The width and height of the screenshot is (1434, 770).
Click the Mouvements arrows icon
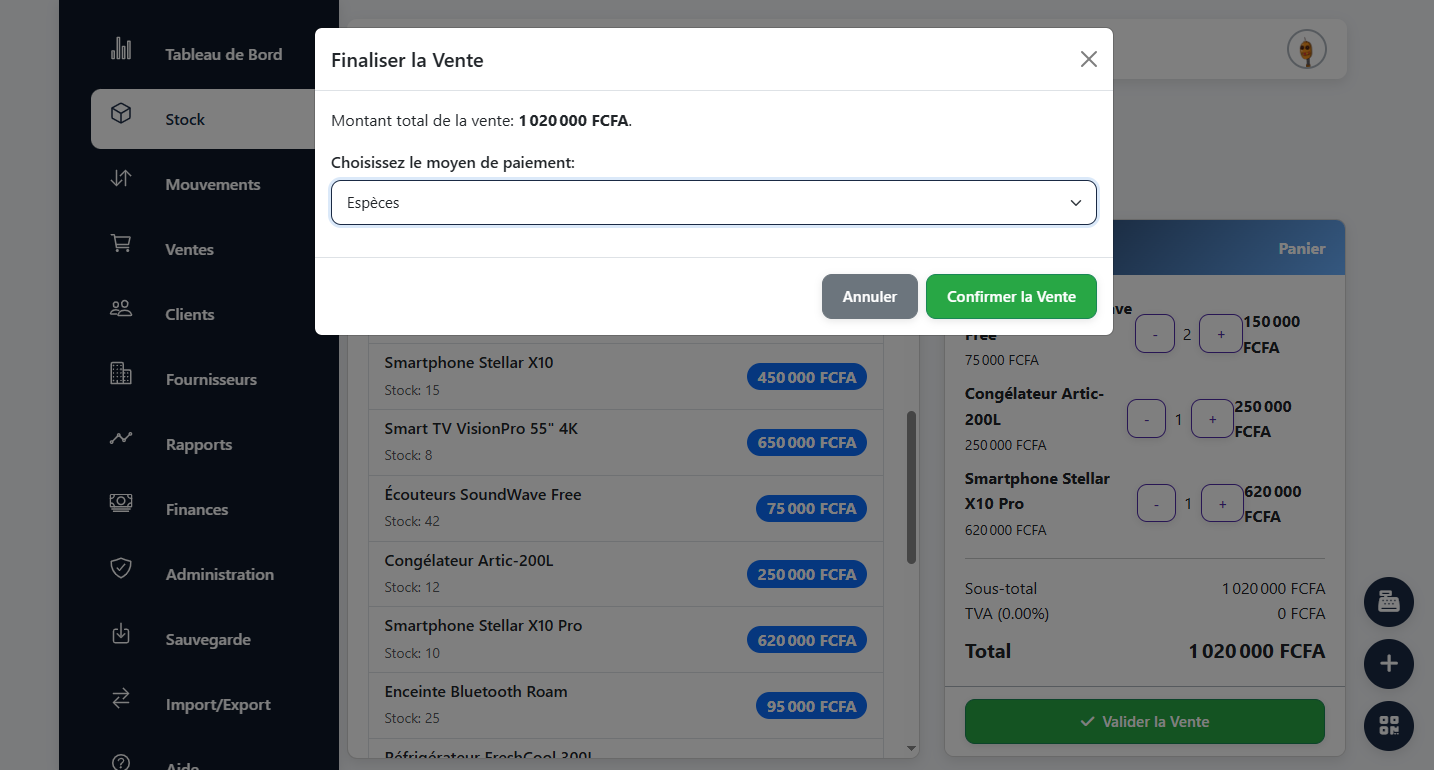click(121, 179)
